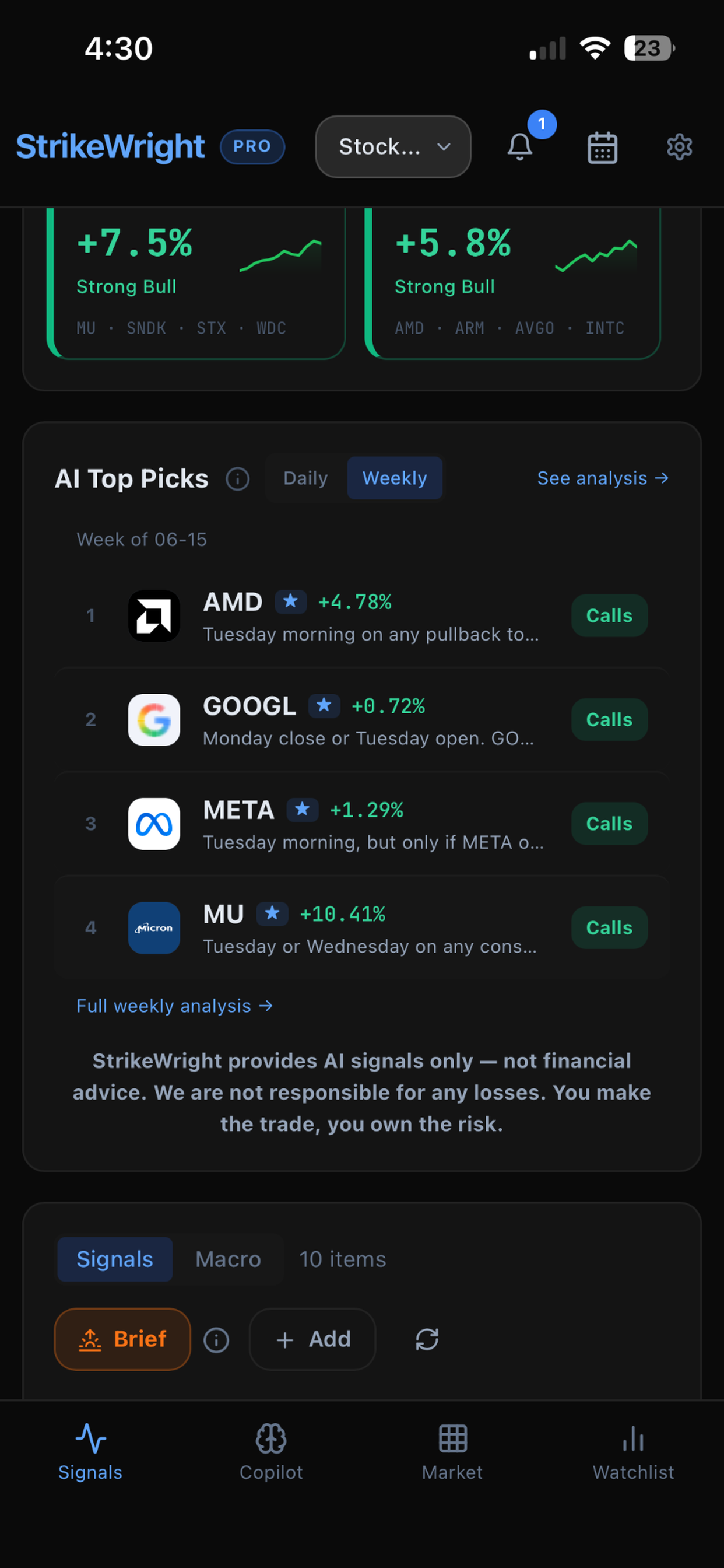
Task: Open the Watchlist bar chart tab
Action: click(633, 1452)
